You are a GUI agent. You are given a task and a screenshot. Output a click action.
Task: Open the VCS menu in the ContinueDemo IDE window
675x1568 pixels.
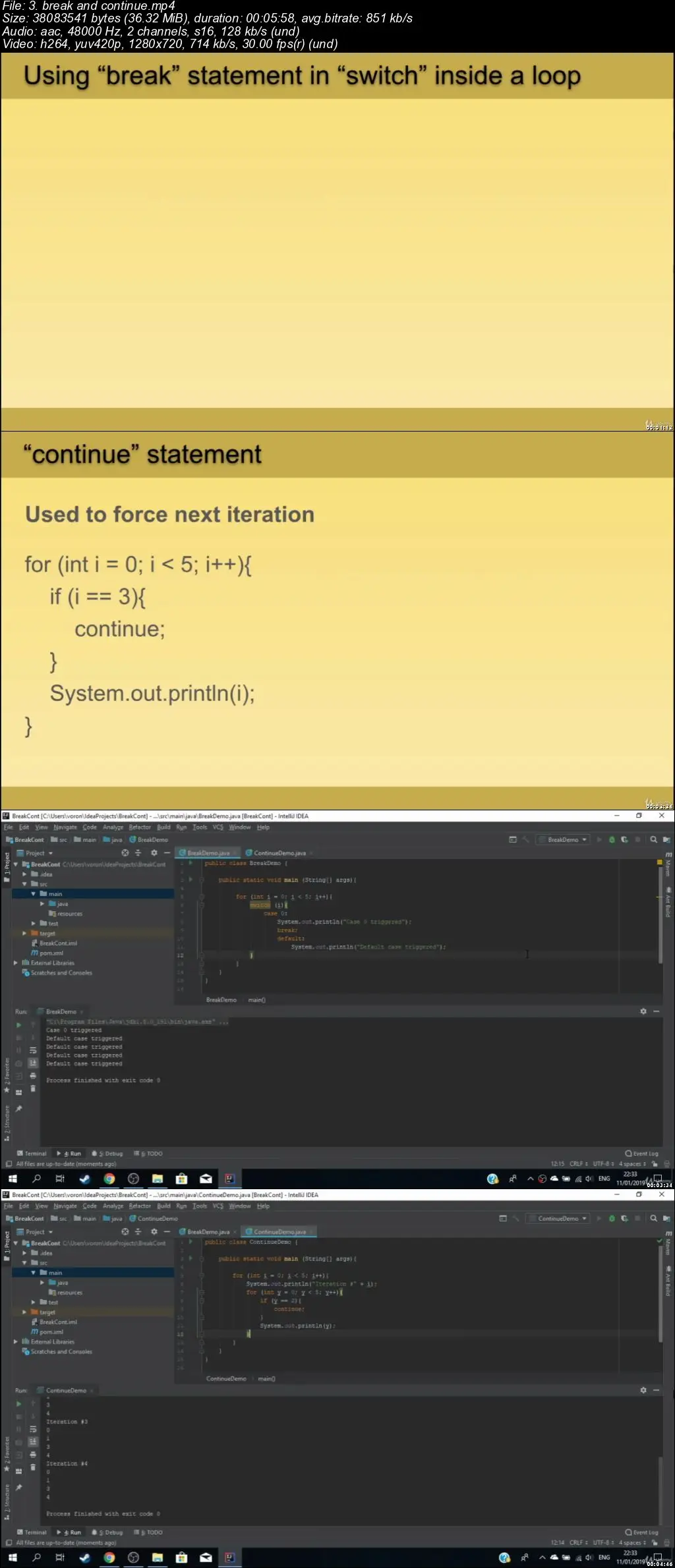[218, 1206]
